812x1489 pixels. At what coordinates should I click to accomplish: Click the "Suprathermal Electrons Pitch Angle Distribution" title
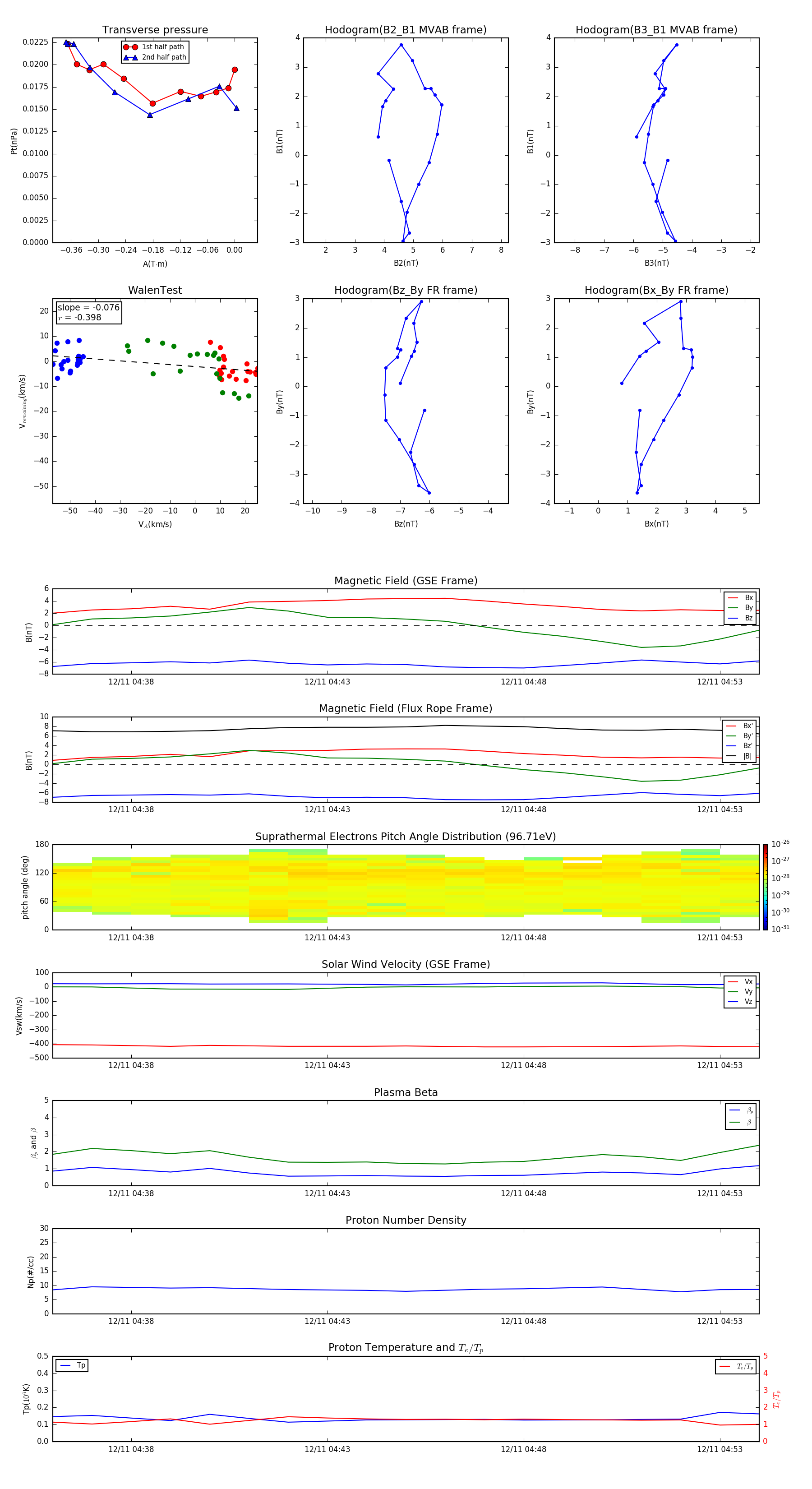(406, 837)
